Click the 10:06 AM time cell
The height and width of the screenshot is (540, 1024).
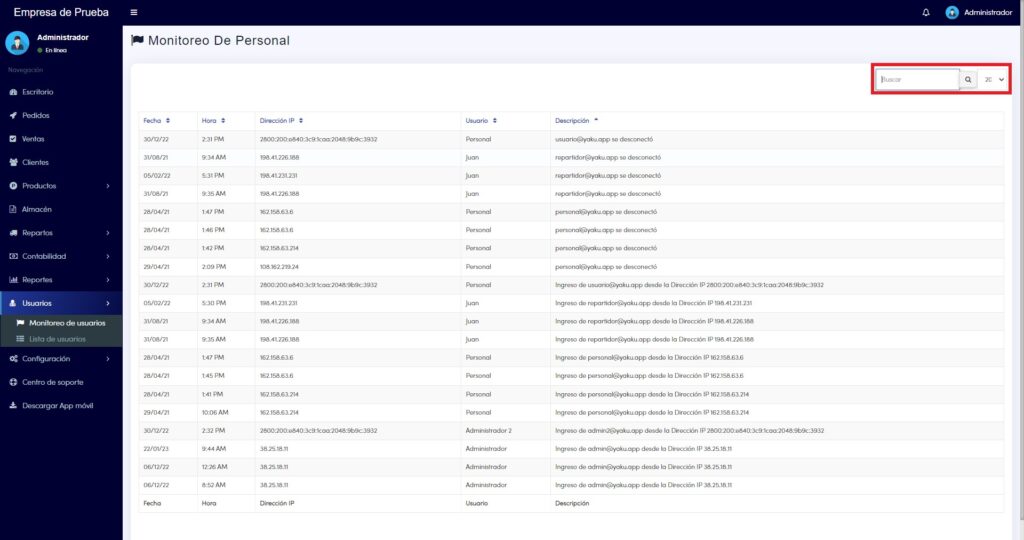click(x=215, y=413)
